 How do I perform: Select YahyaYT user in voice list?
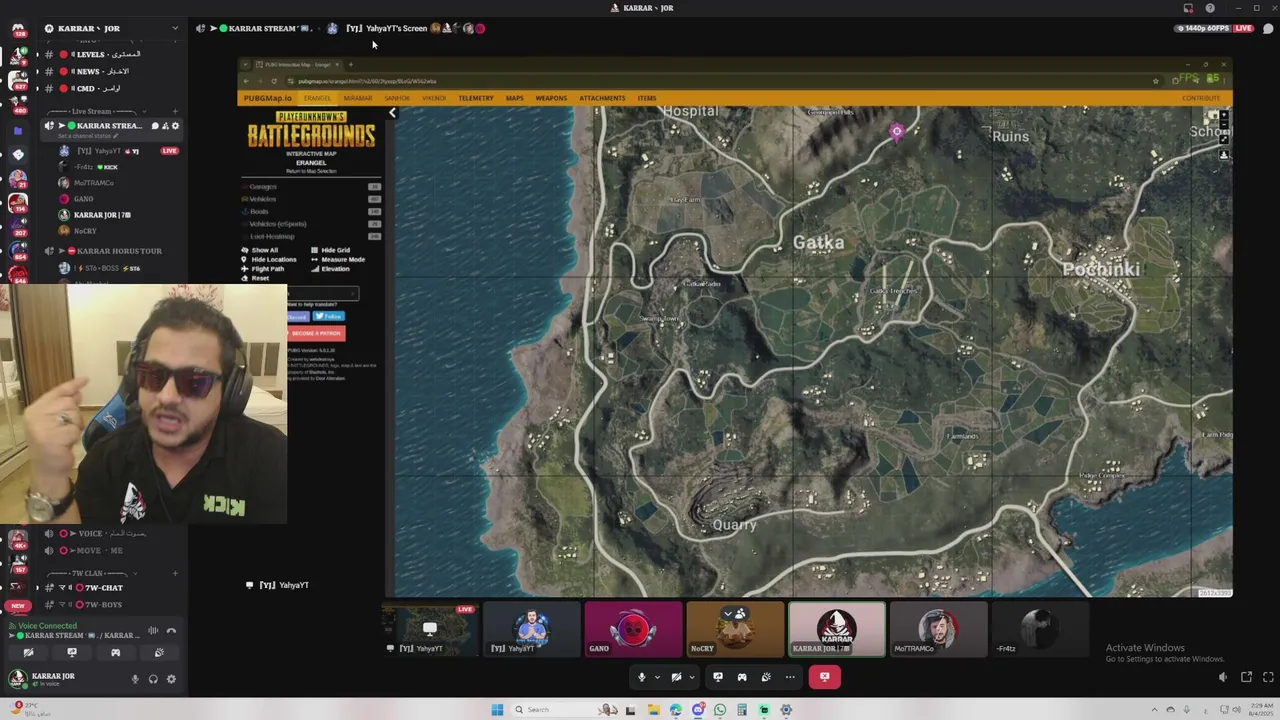point(118,151)
